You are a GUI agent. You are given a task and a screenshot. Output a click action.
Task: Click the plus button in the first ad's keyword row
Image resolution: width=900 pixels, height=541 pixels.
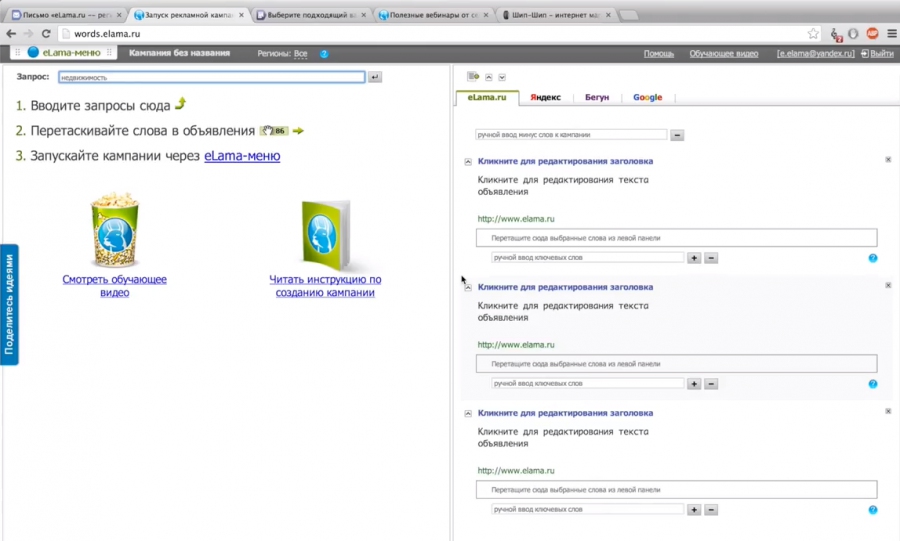click(694, 258)
